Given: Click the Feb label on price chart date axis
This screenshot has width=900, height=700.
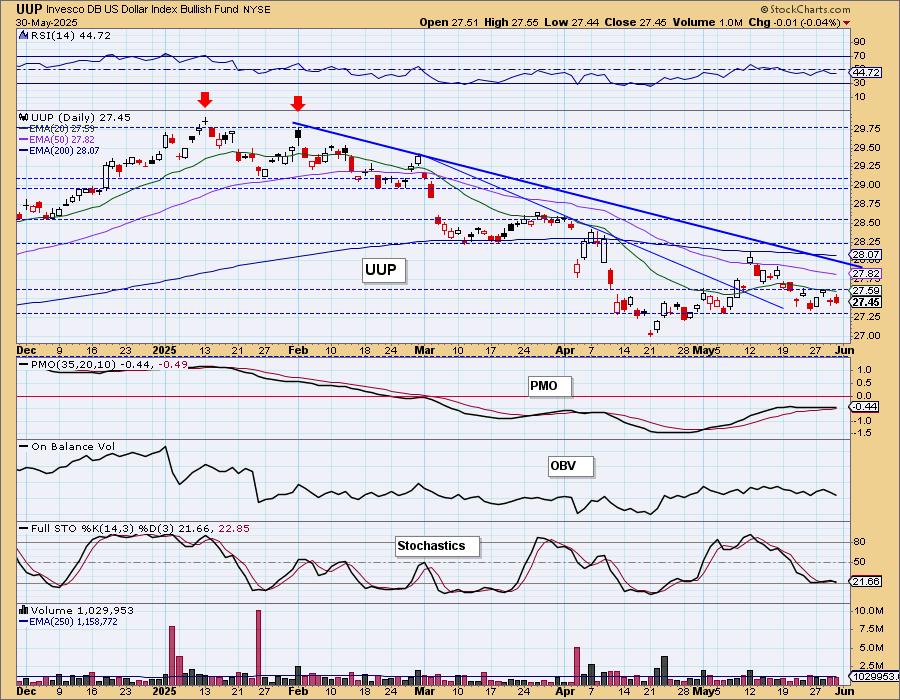Looking at the screenshot, I should [x=298, y=350].
